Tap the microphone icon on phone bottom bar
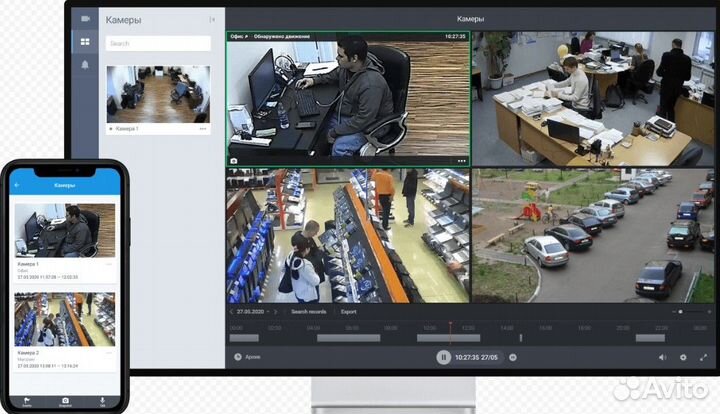The image size is (720, 414). [102, 401]
